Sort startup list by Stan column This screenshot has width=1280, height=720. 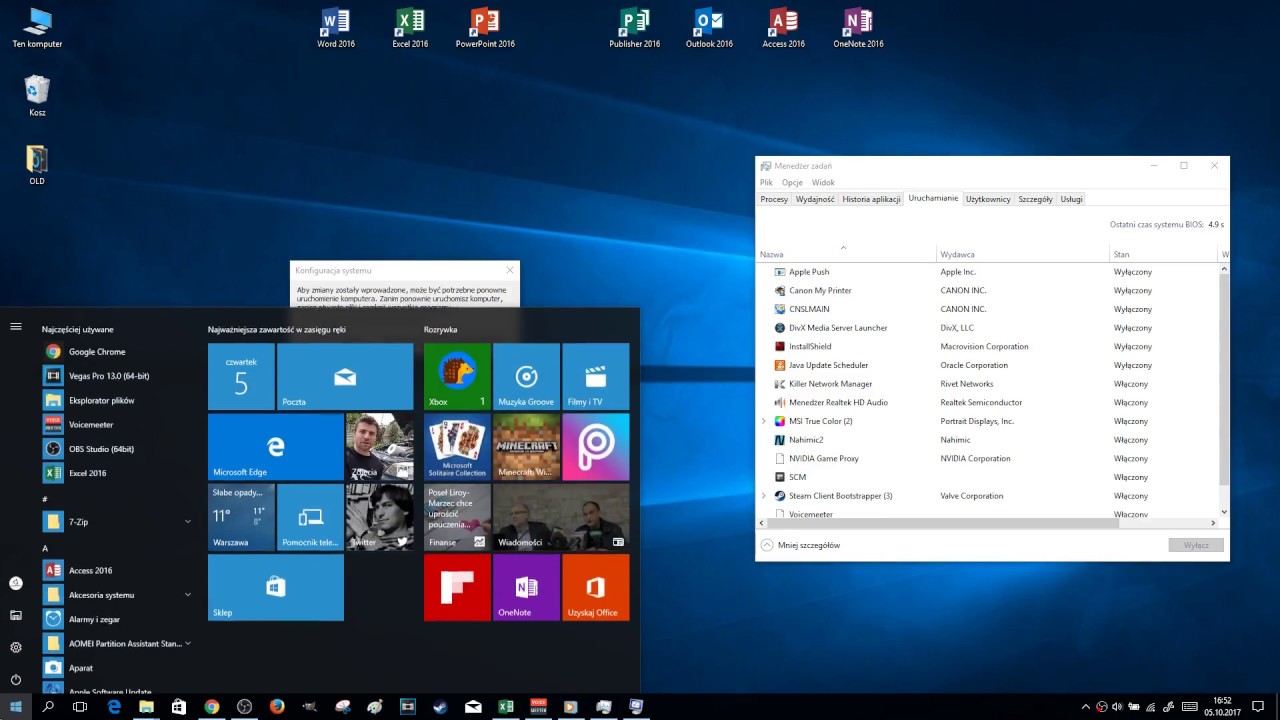[x=1164, y=254]
